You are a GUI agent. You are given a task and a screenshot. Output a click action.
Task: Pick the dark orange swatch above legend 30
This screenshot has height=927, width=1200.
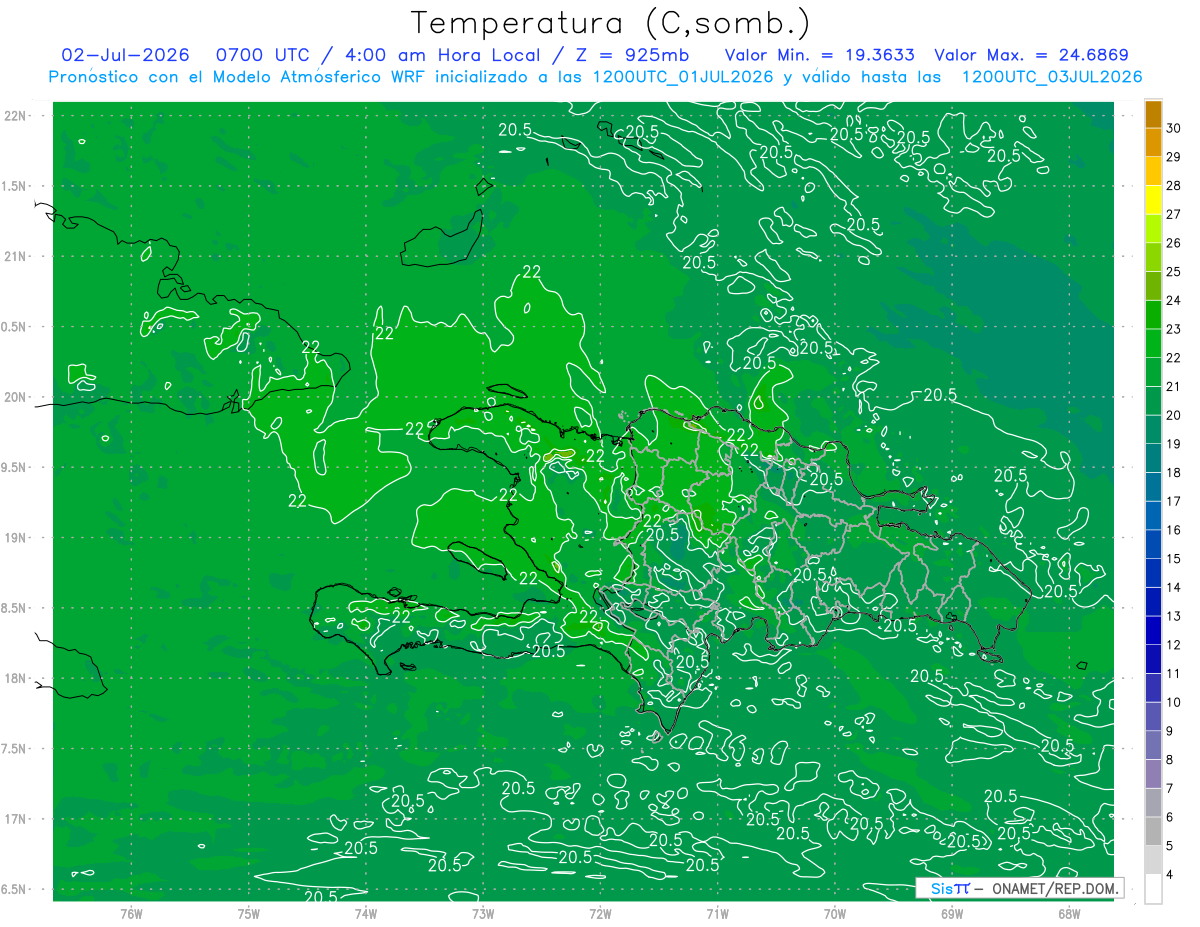click(1154, 114)
